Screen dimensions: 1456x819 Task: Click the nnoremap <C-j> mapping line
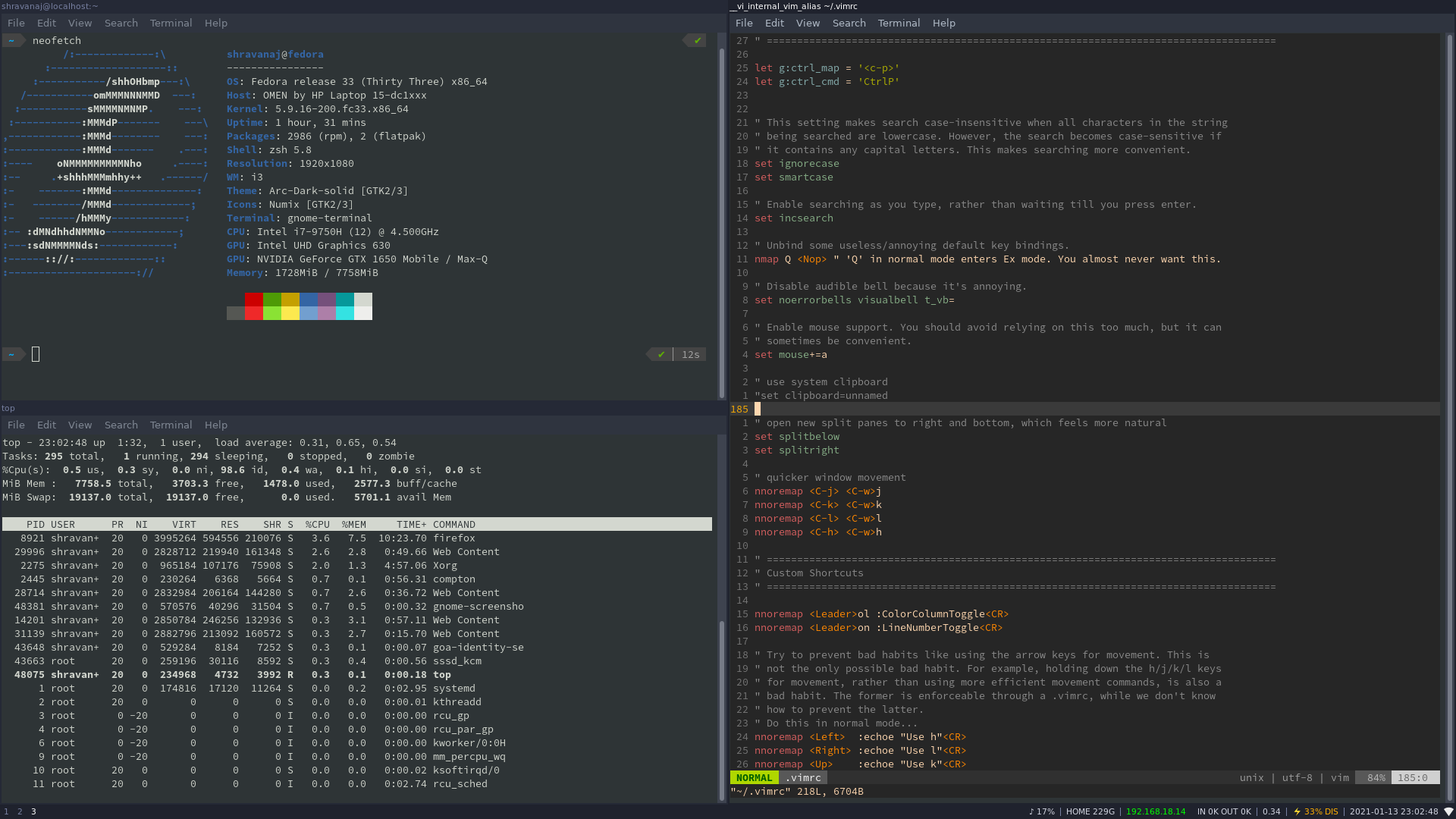pos(818,491)
